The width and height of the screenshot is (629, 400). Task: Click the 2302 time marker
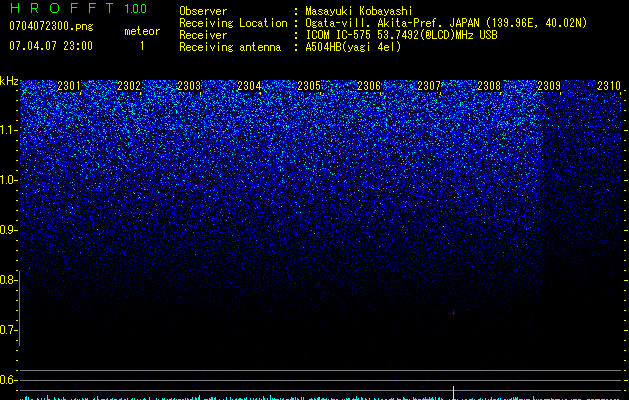pyautogui.click(x=129, y=85)
